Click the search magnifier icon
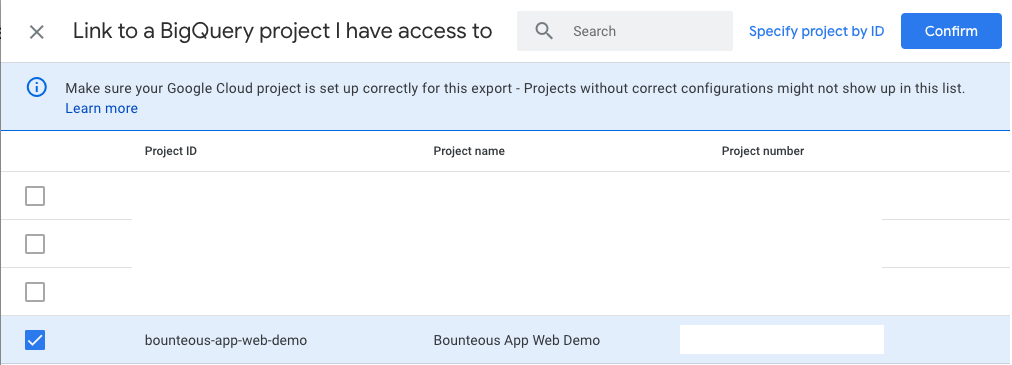This screenshot has width=1012, height=365. click(544, 31)
